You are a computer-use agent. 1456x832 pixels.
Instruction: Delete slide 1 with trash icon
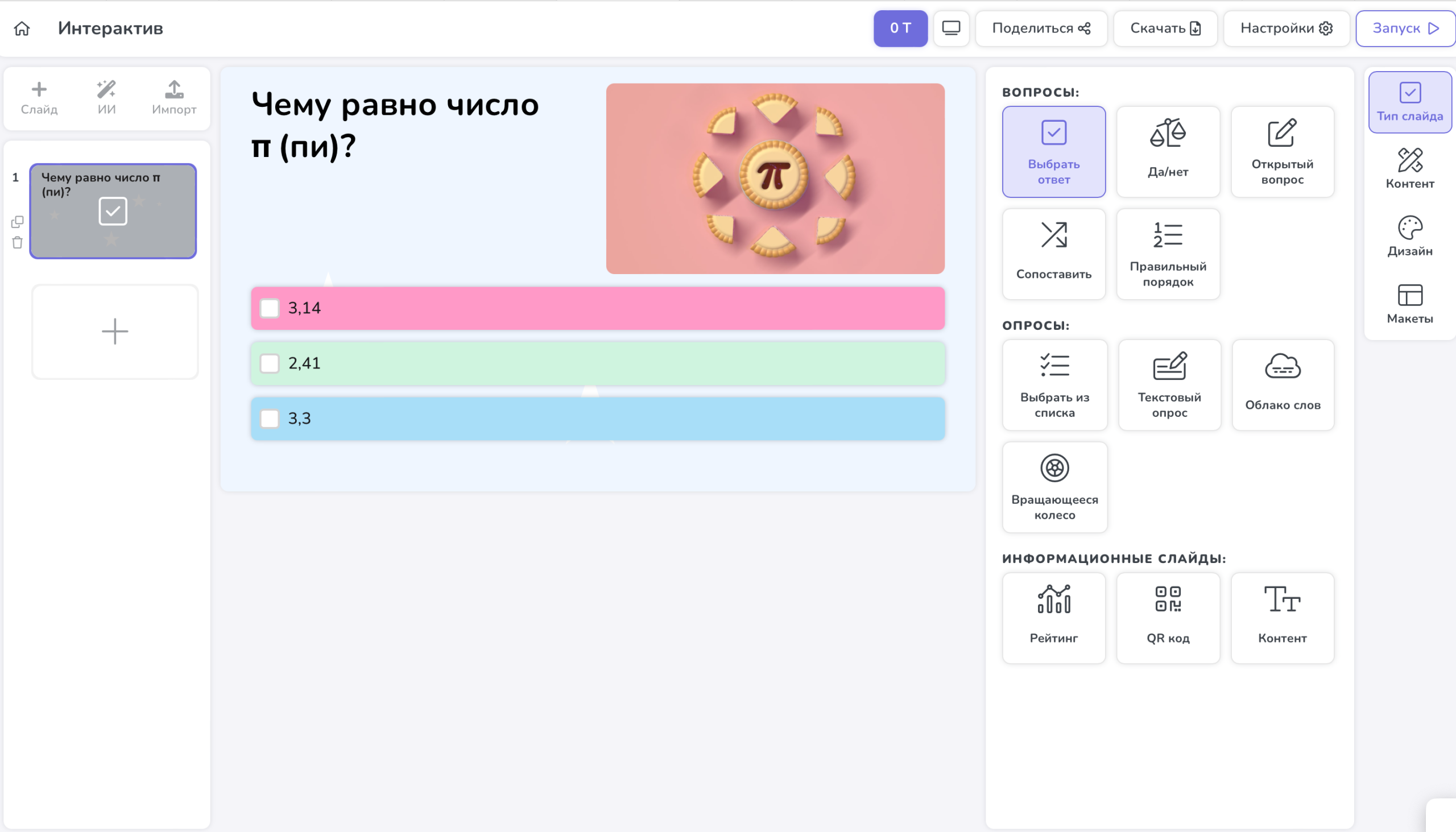pos(17,243)
